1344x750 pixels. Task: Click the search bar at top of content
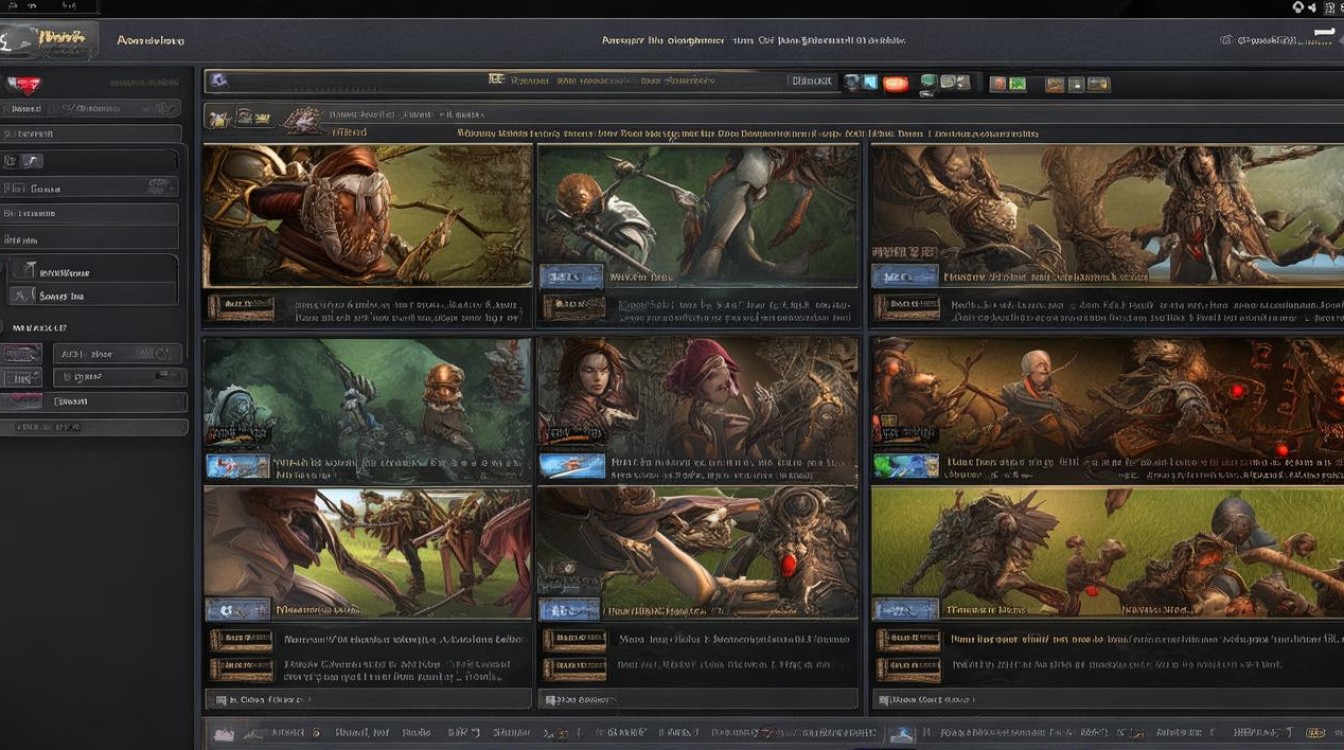(x=520, y=81)
